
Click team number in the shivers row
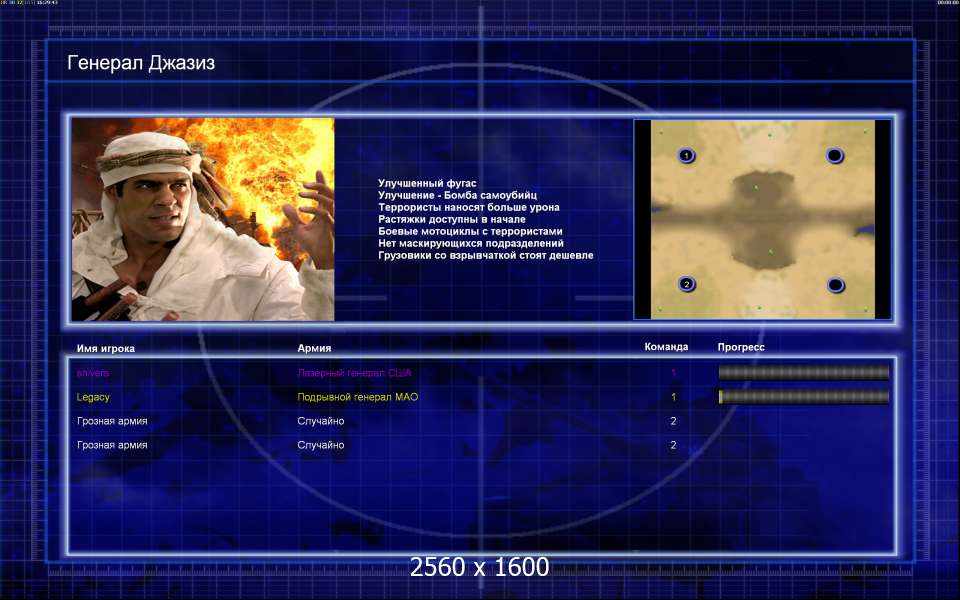[x=673, y=373]
